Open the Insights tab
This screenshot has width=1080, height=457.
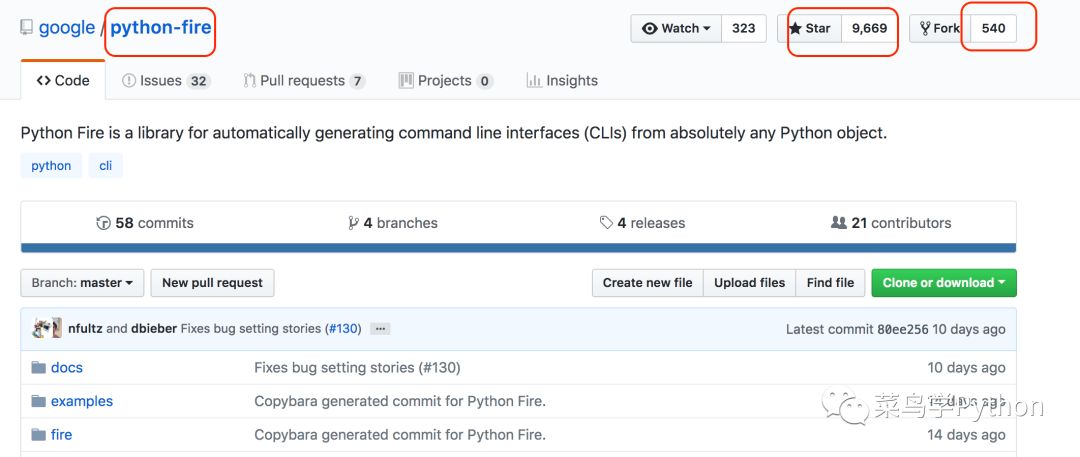coord(562,81)
